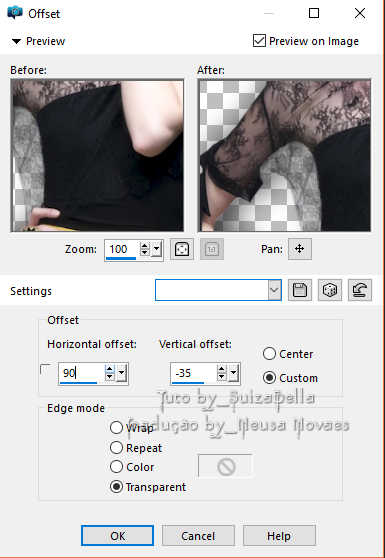Screen dimensions: 385x558
Task: Click the disabled edge color swatch
Action: pyautogui.click(x=226, y=467)
